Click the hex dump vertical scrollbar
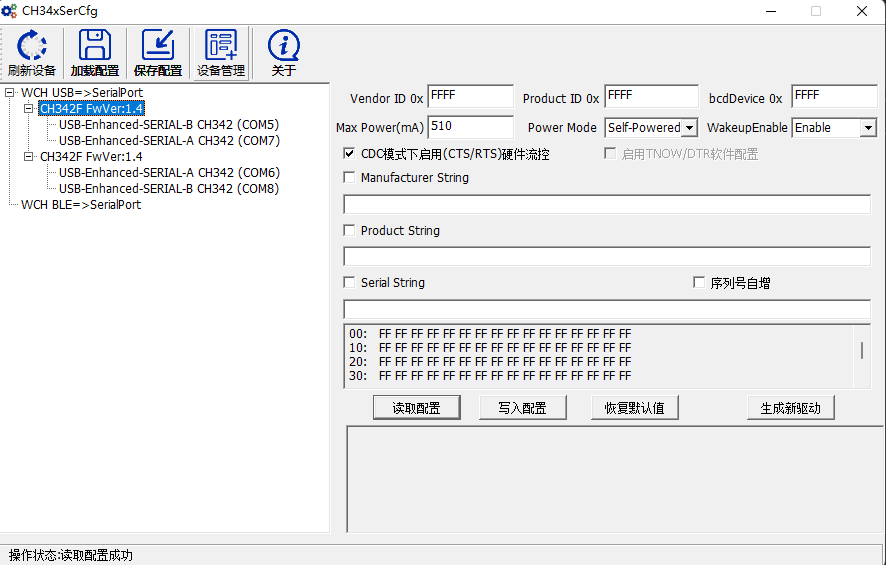This screenshot has width=886, height=565. pyautogui.click(x=861, y=350)
